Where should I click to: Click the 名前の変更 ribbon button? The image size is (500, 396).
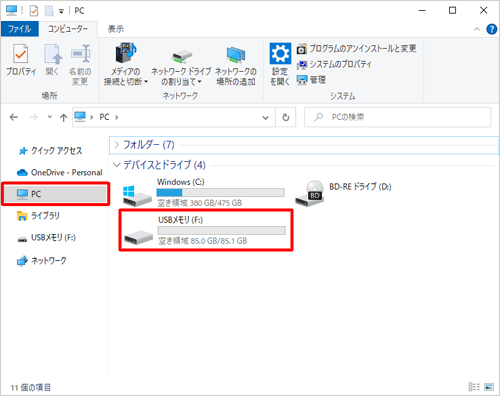(80, 65)
